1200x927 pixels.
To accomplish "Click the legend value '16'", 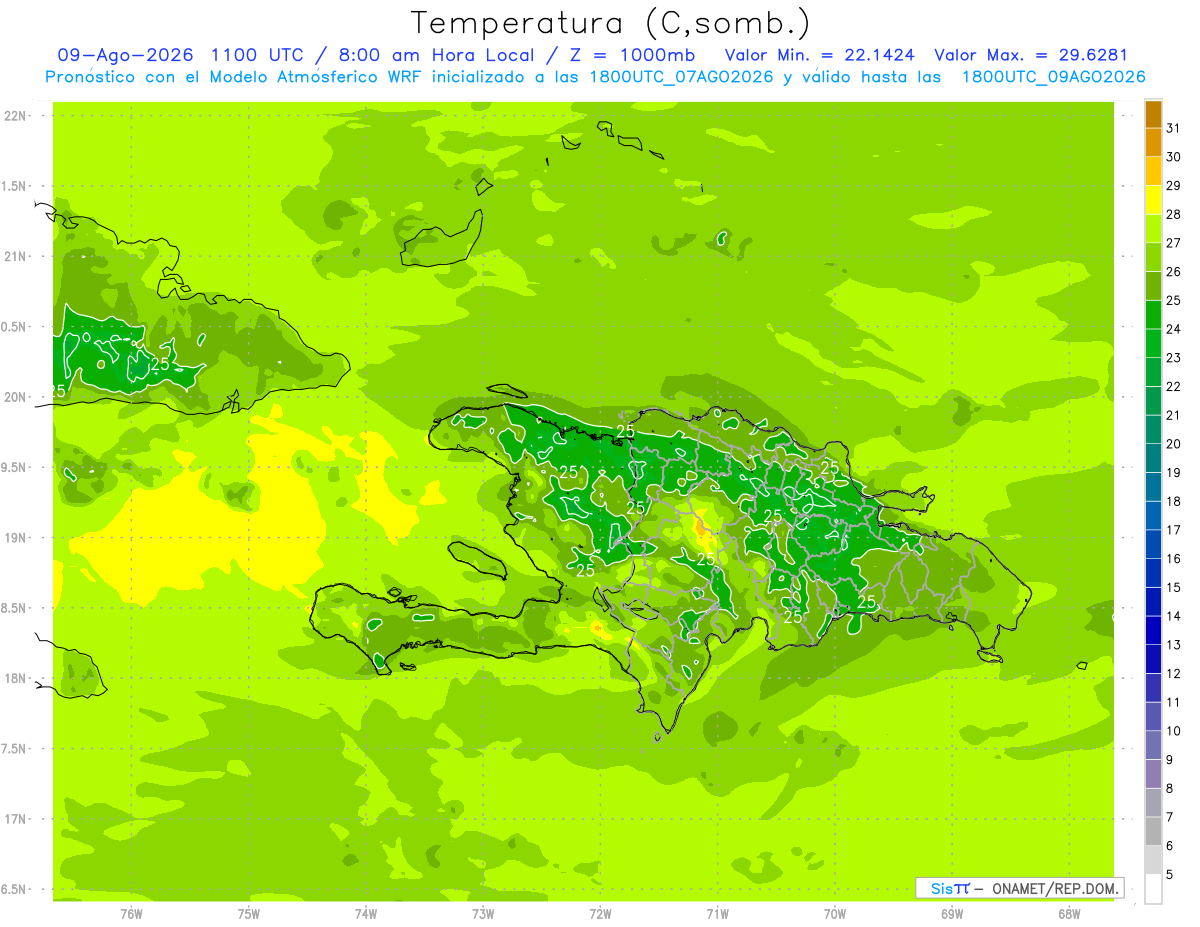I will click(1174, 559).
